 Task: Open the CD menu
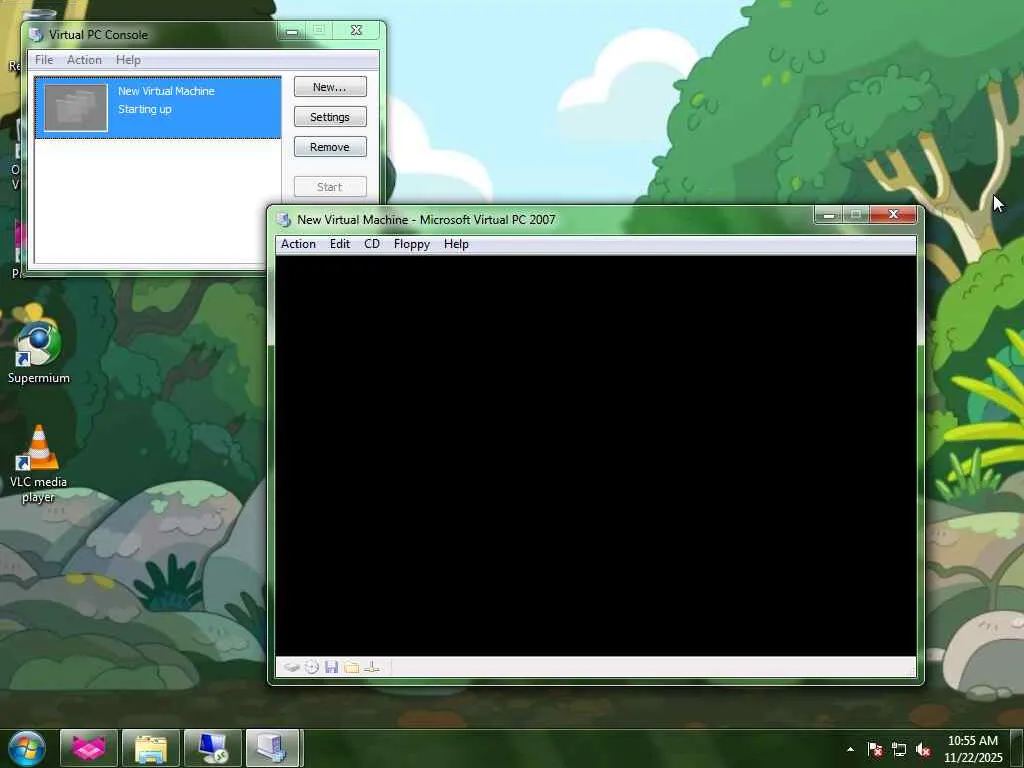(372, 244)
